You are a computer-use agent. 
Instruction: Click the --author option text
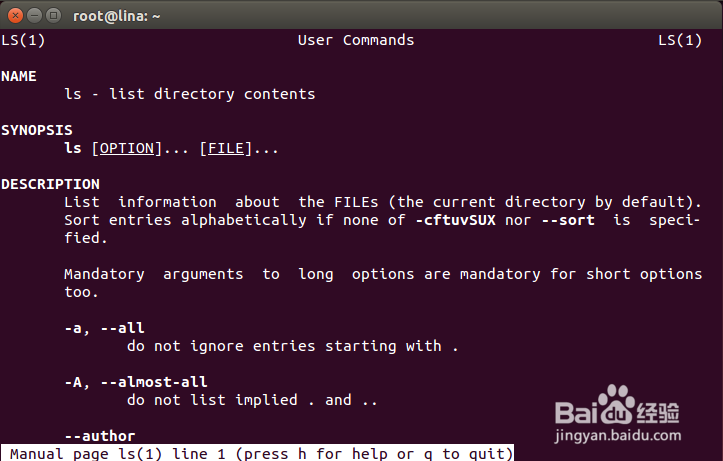99,436
